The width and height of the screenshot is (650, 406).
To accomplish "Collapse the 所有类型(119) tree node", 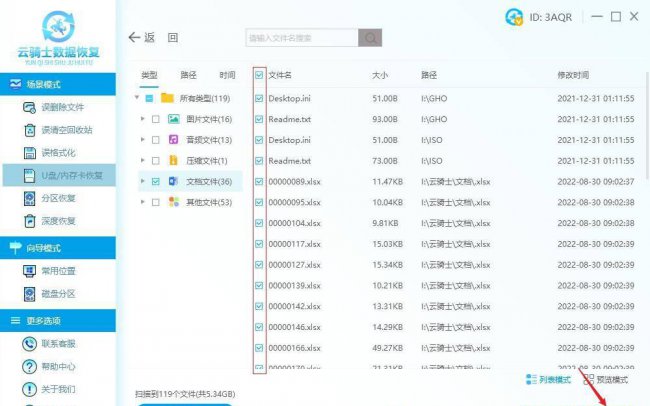I will pos(137,98).
